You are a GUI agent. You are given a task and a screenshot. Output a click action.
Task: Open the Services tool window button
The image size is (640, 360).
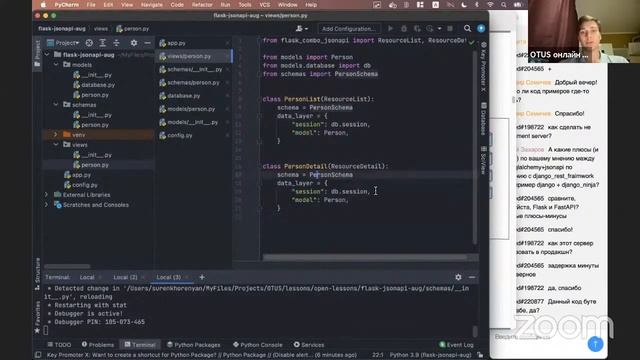pos(309,345)
